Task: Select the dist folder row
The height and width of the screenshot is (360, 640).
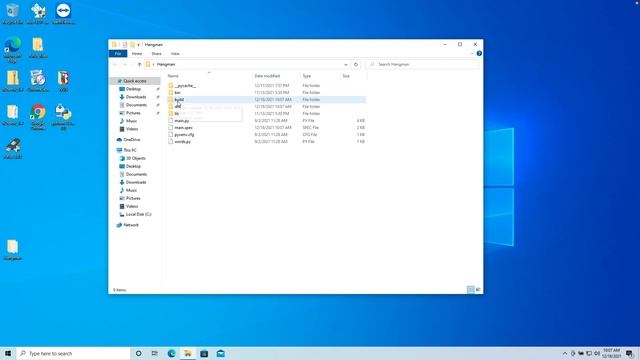Action: (266, 107)
